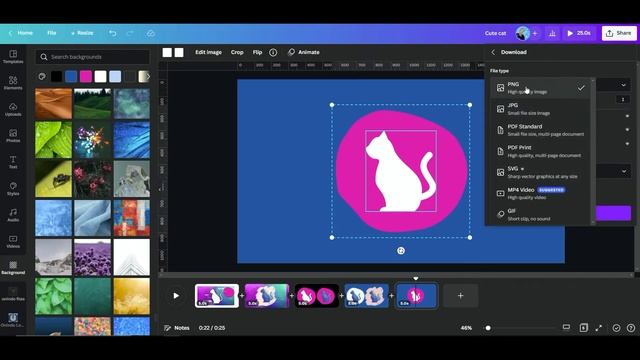Viewport: 640px width, 360px height.
Task: Click Edit image in toolbar
Action: click(209, 52)
